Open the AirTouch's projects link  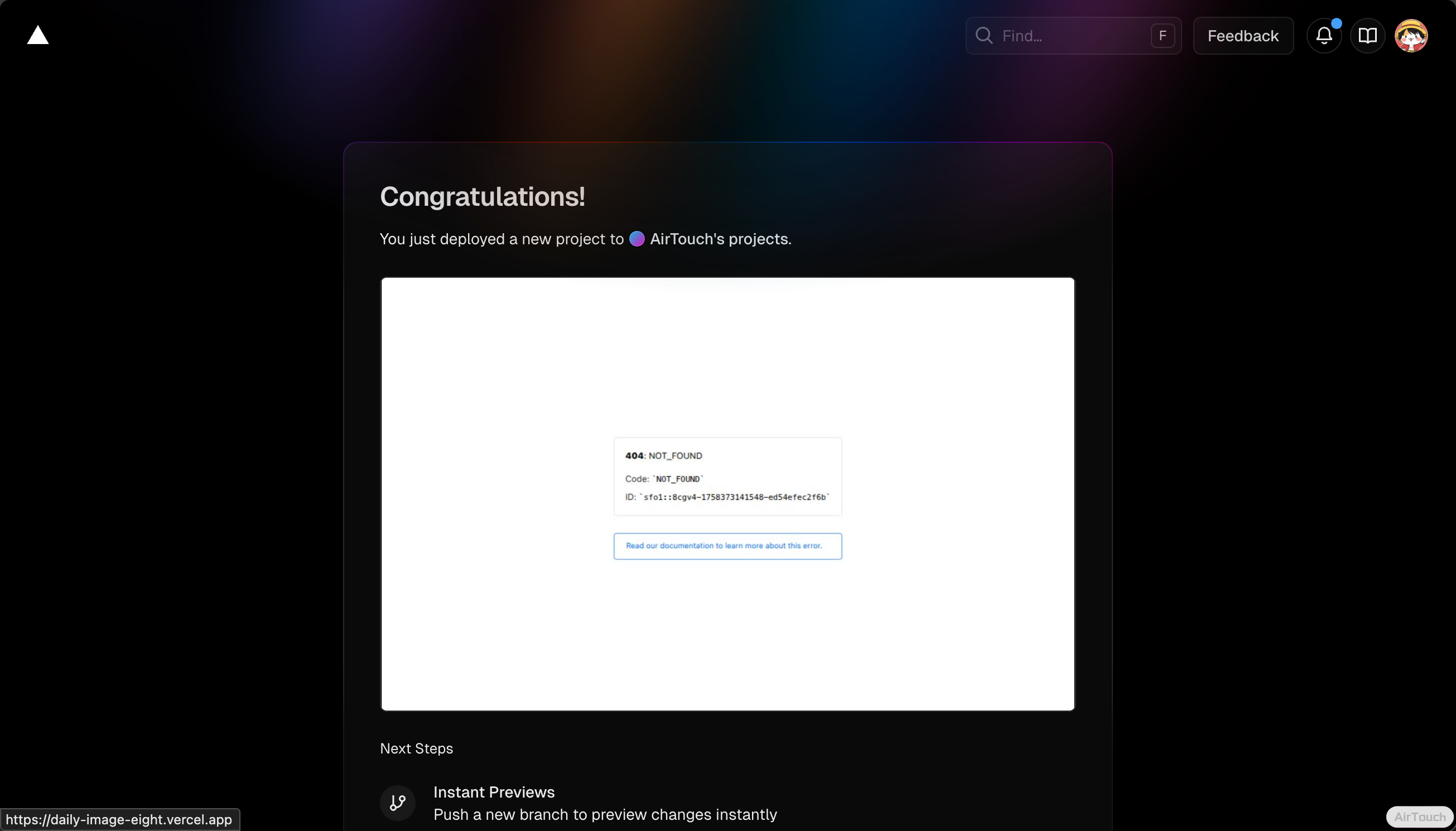coord(720,239)
